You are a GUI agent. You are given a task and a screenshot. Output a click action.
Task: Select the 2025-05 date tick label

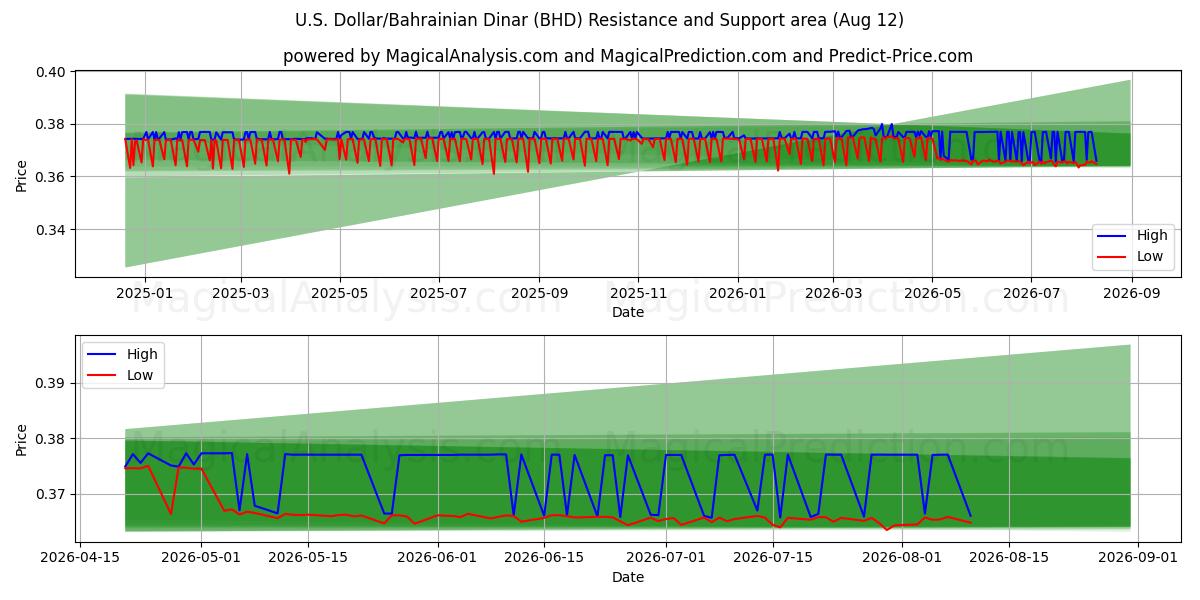pyautogui.click(x=340, y=293)
